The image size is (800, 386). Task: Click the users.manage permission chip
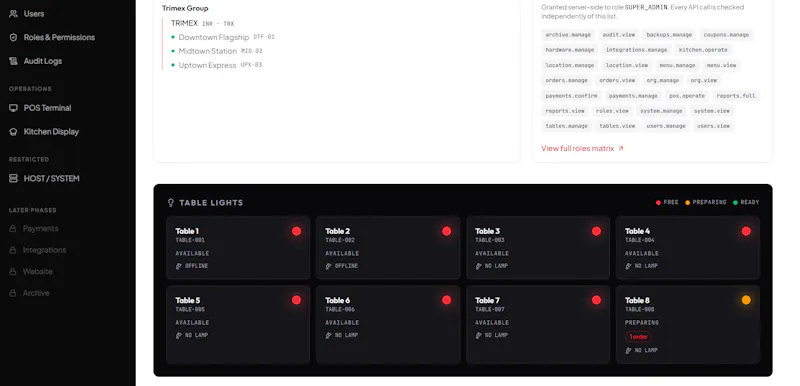tap(666, 126)
